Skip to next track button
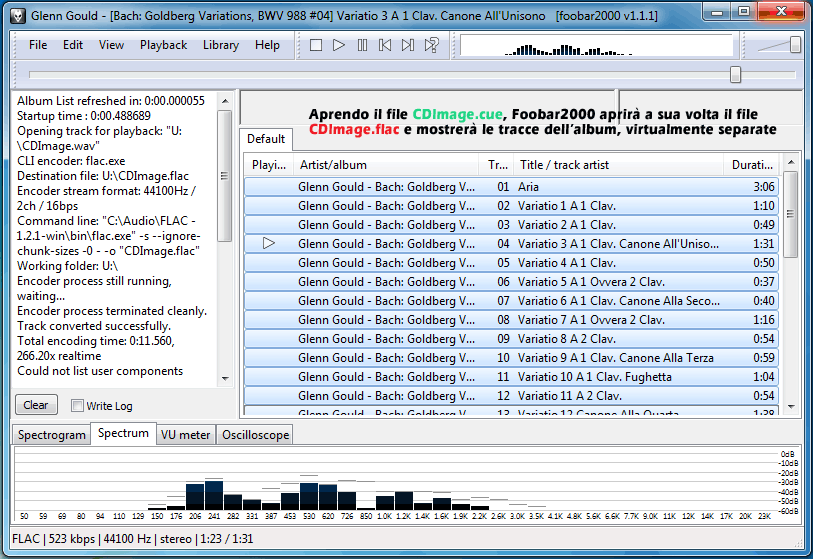Image resolution: width=813 pixels, height=559 pixels. (x=408, y=45)
